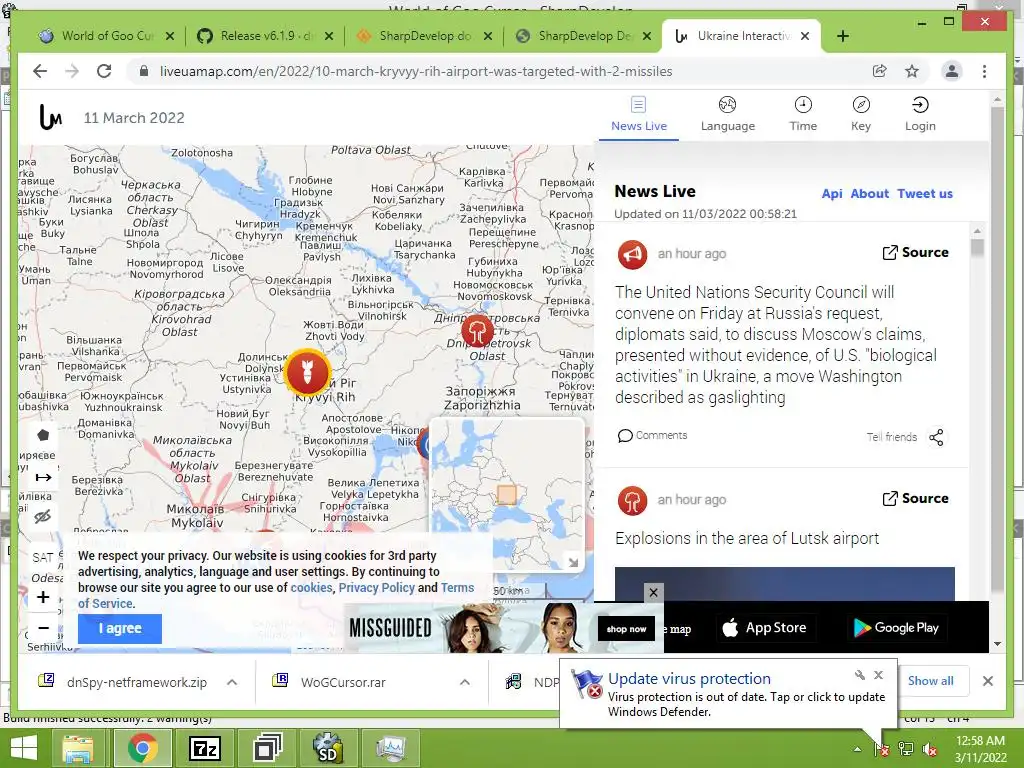1024x768 pixels.
Task: Click Show all downloads
Action: (931, 680)
